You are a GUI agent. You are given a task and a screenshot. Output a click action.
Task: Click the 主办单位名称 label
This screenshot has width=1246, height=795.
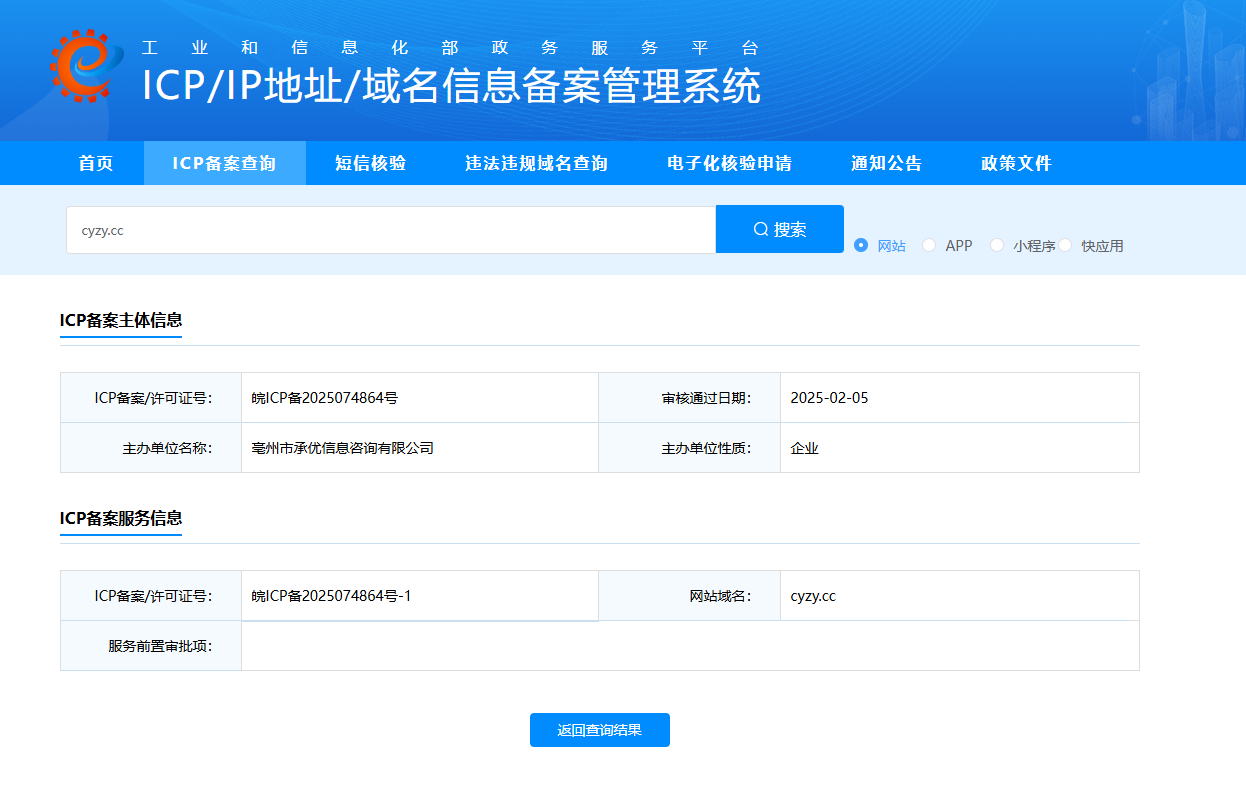[x=167, y=448]
